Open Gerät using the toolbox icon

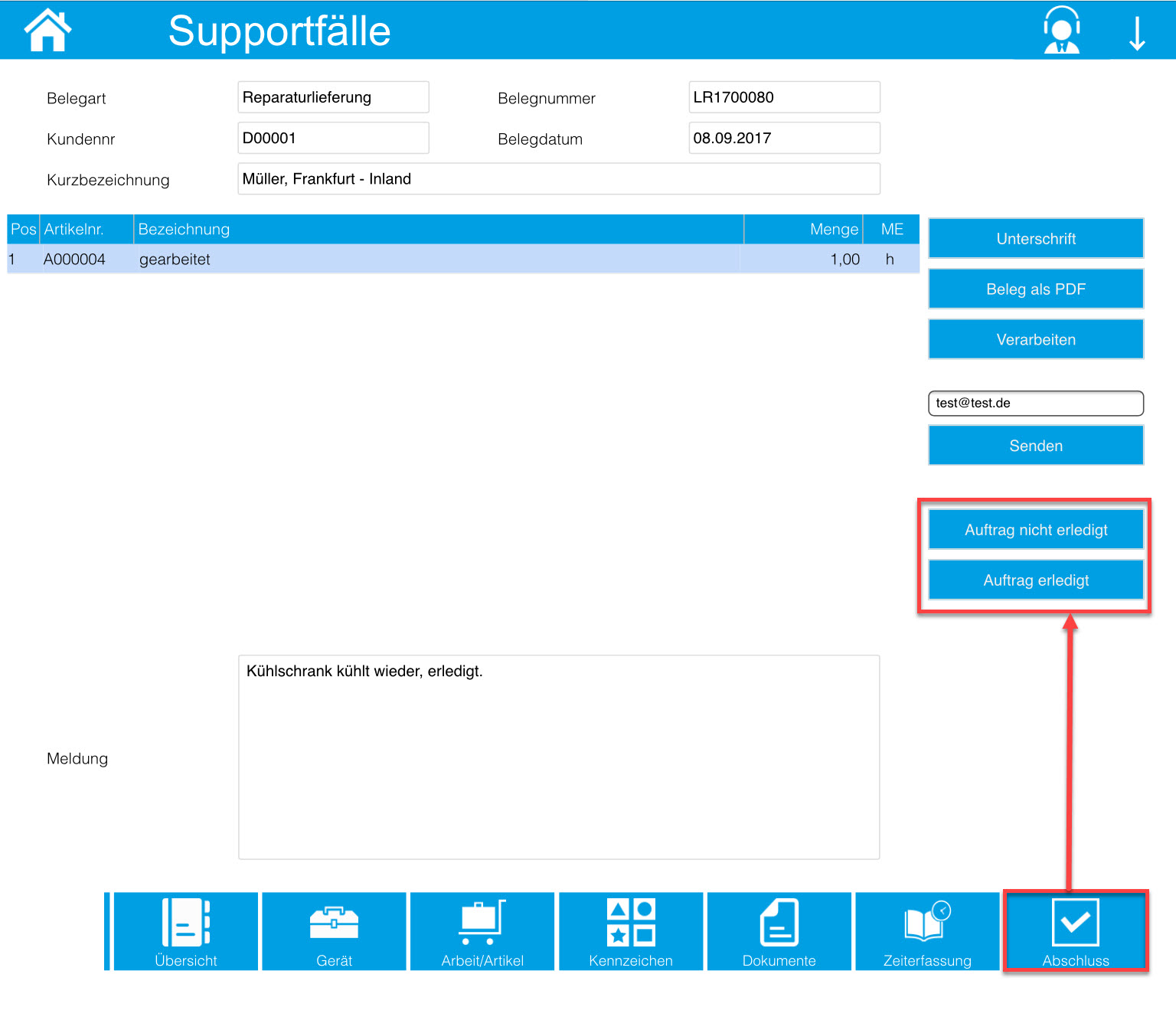(x=333, y=923)
